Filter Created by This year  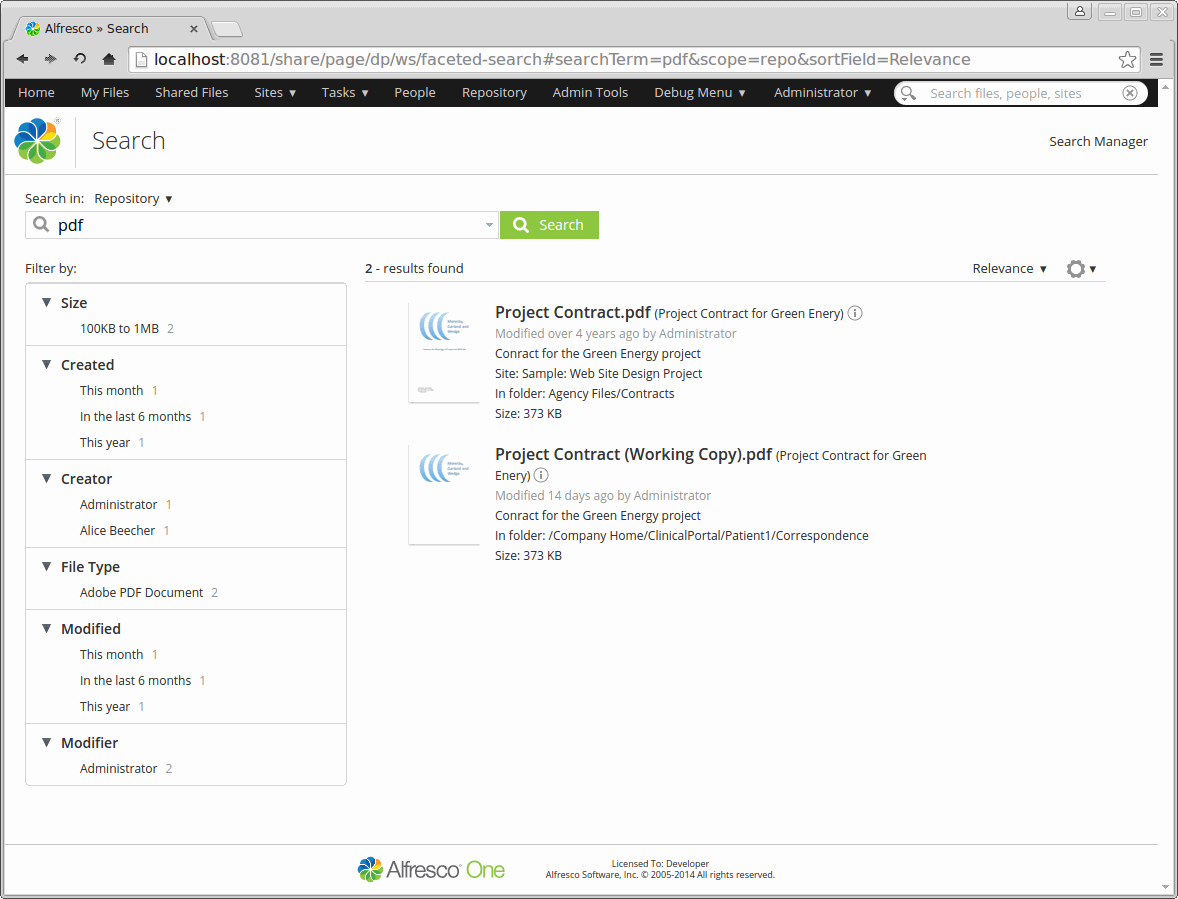pos(104,442)
